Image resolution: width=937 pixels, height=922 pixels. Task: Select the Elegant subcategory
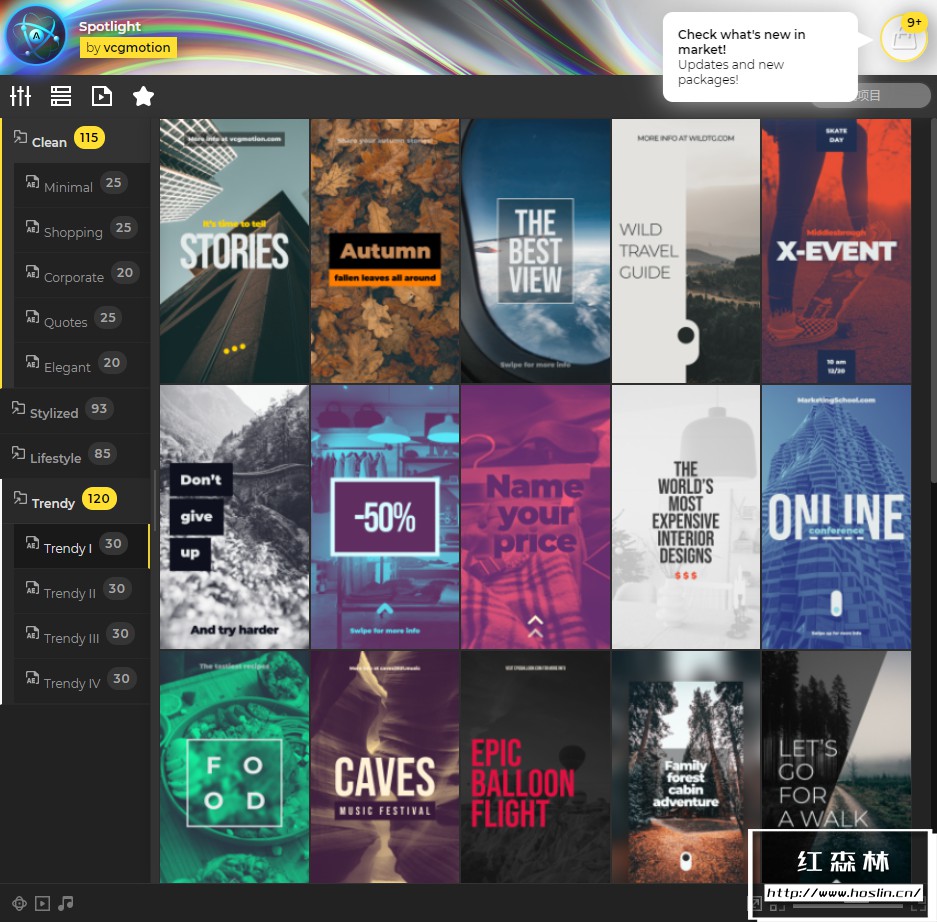click(x=82, y=364)
